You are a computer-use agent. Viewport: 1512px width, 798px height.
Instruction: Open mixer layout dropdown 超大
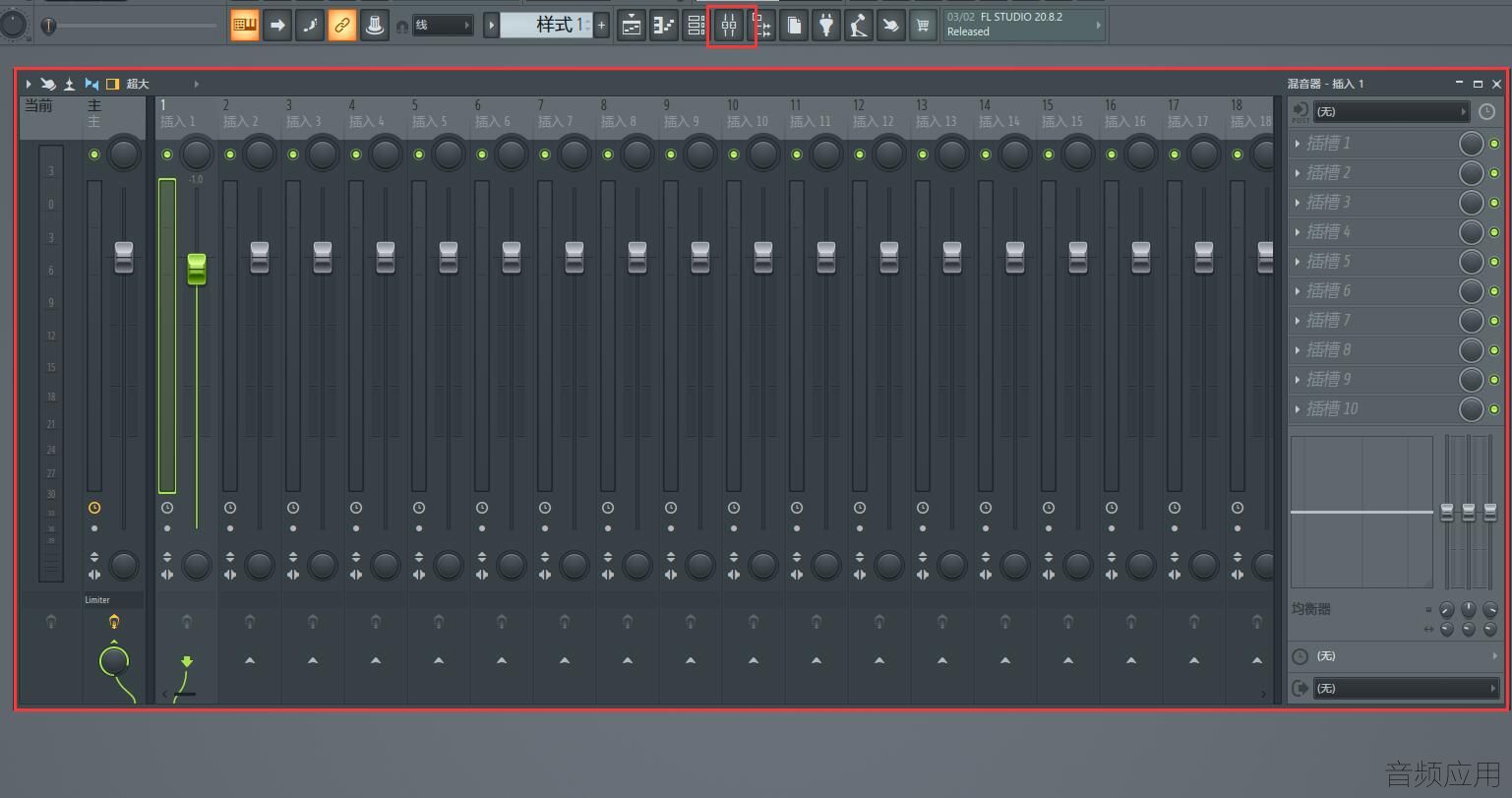tap(162, 85)
